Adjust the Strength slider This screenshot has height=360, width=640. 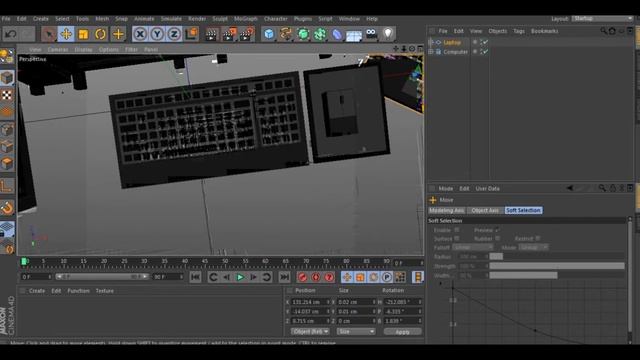[x=557, y=266]
